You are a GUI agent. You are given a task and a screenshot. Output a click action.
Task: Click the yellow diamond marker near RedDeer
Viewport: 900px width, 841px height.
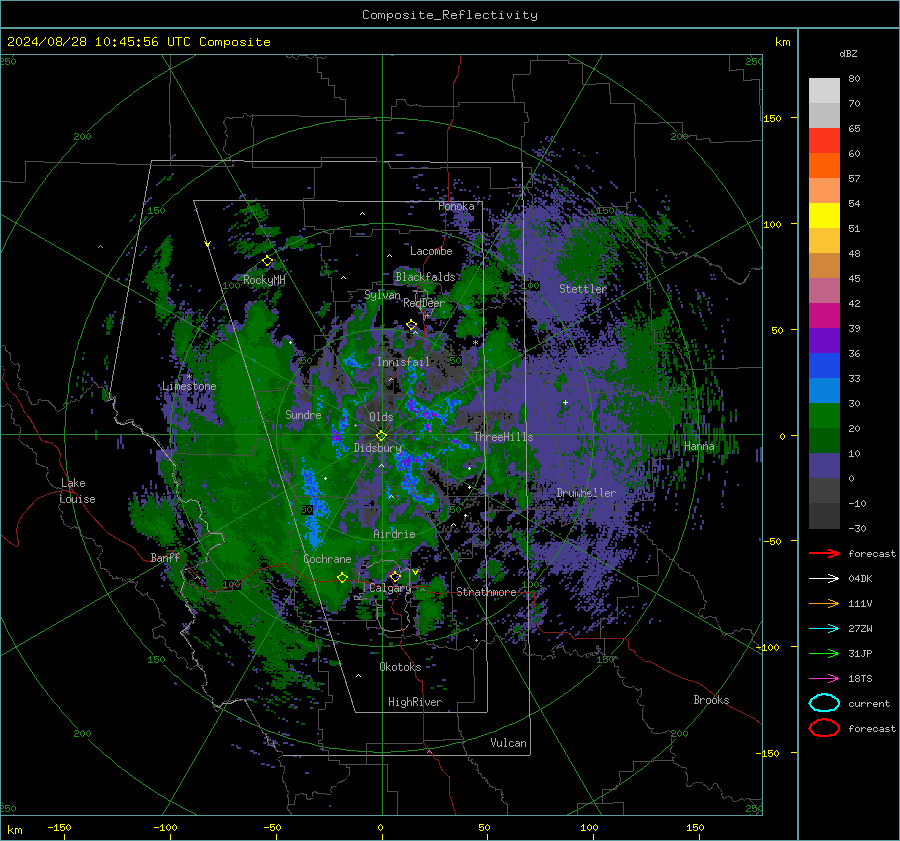coord(411,325)
